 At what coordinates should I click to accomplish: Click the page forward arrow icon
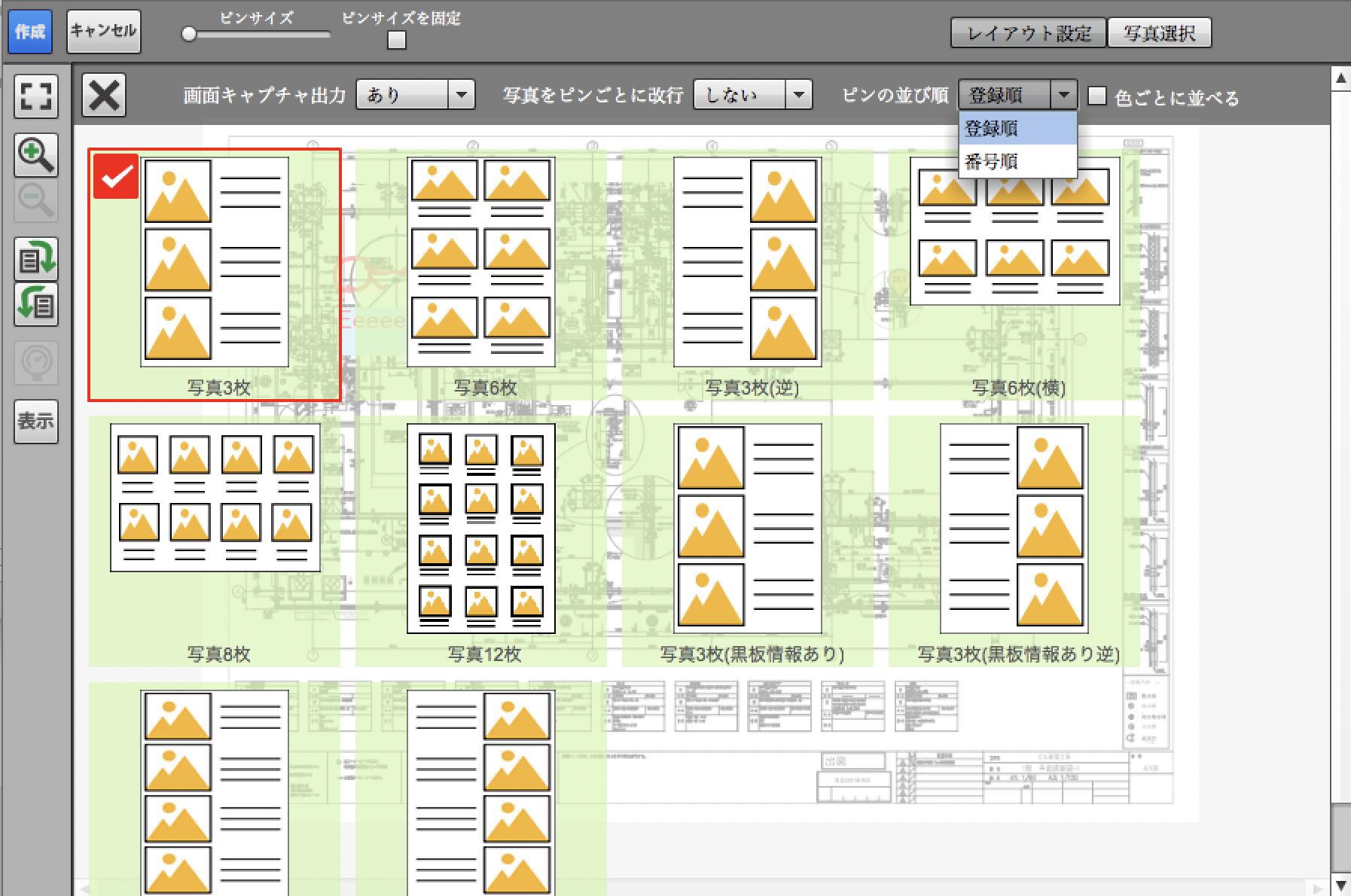35,259
